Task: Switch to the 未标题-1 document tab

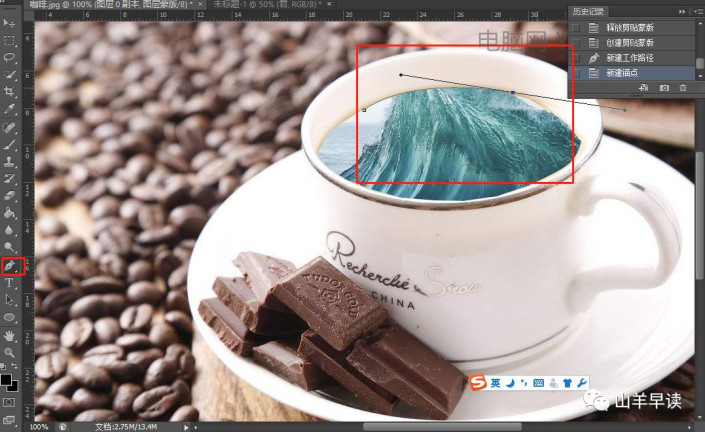Action: [x=268, y=4]
